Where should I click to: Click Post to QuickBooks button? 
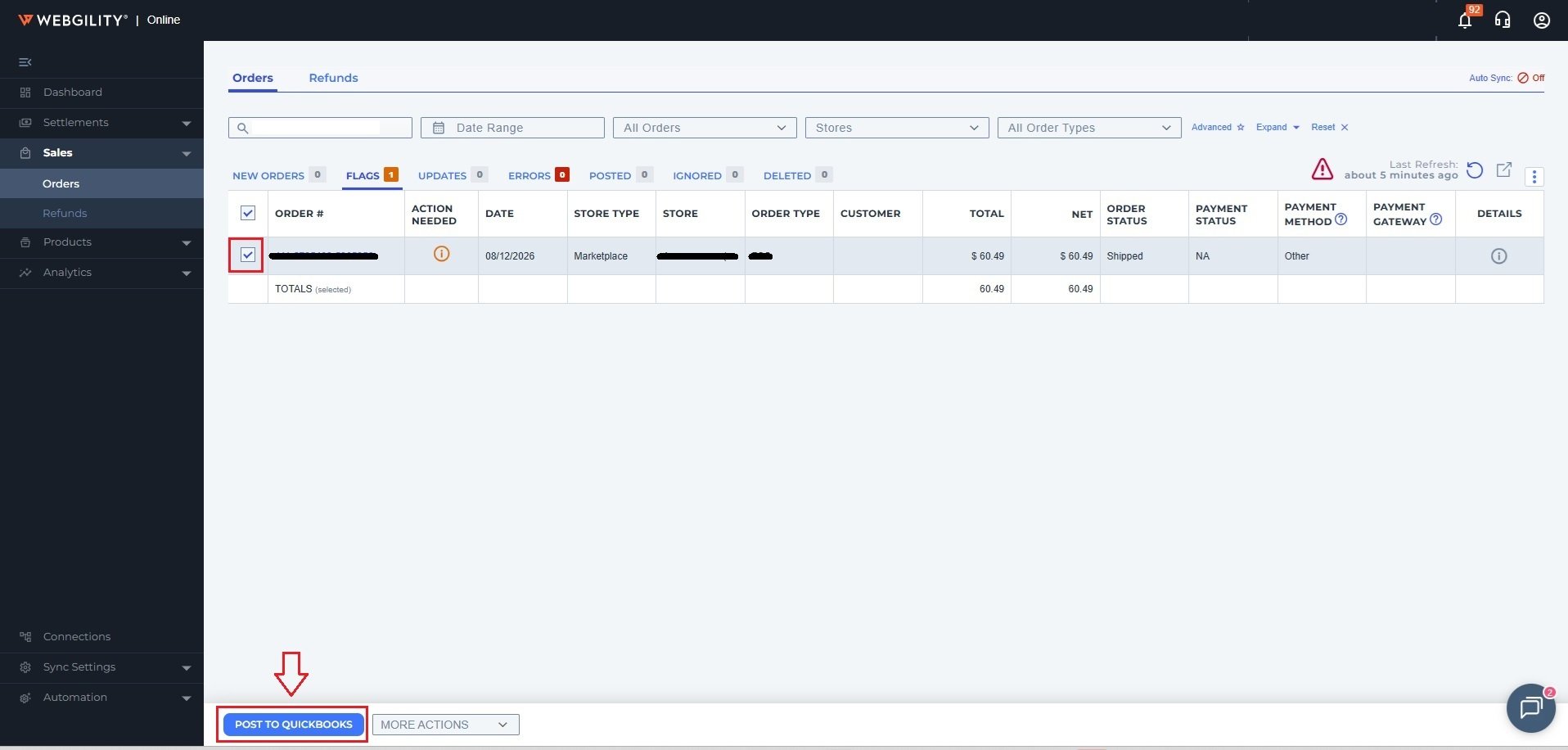tap(293, 725)
